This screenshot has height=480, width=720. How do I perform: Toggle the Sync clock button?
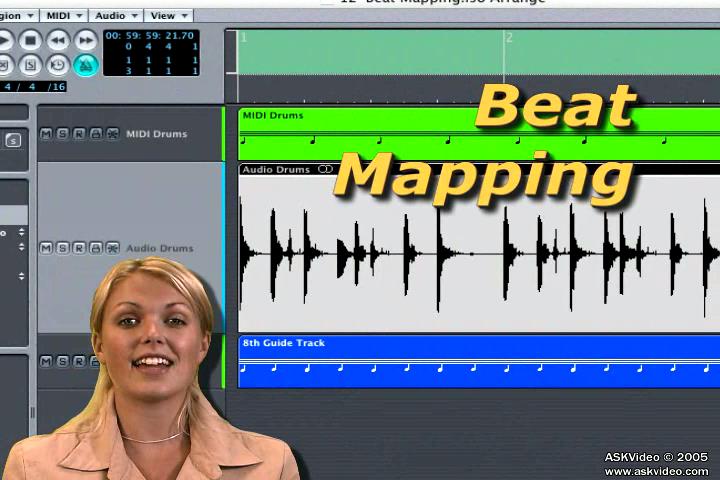(x=58, y=65)
